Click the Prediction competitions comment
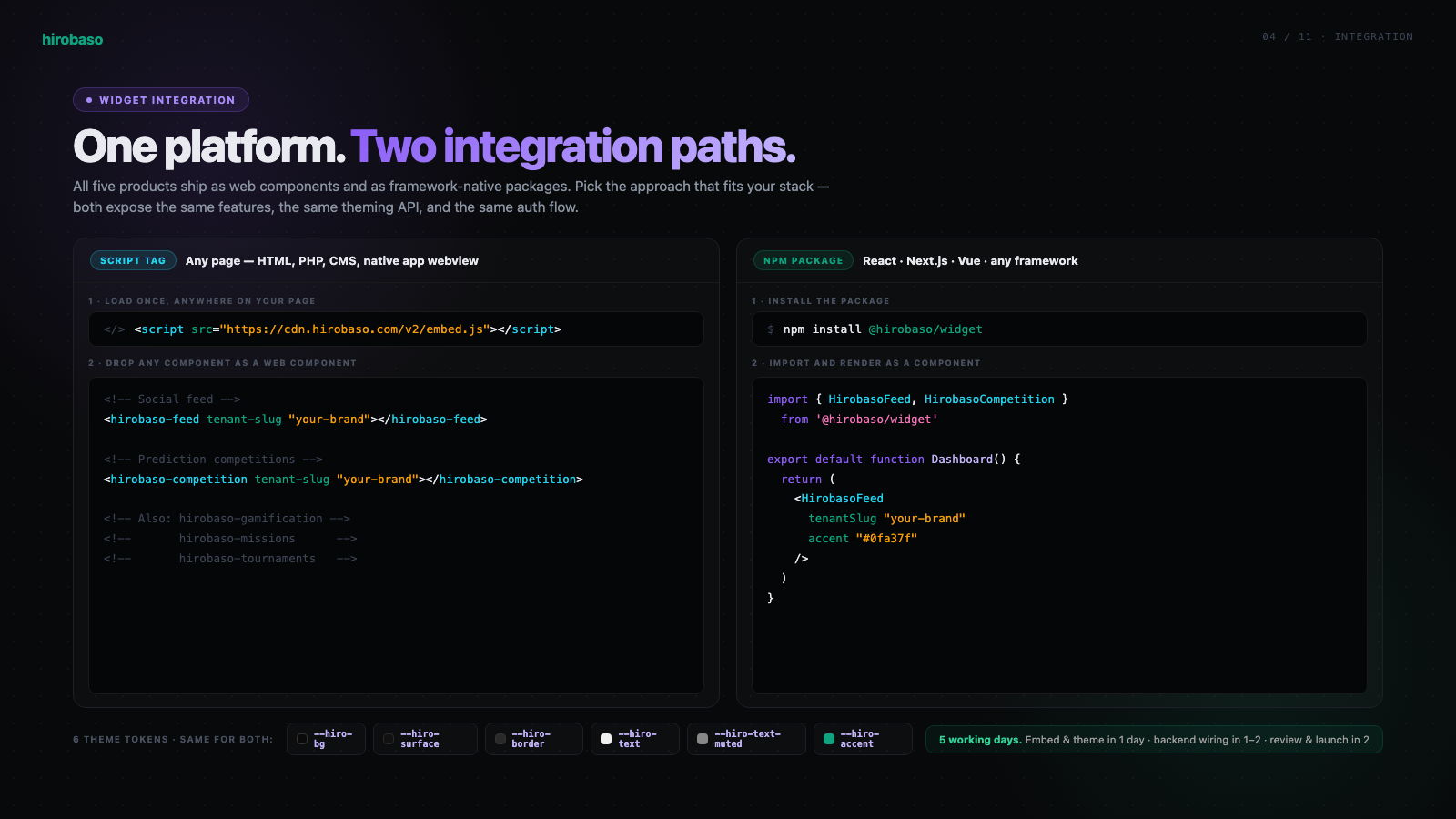 (x=213, y=460)
